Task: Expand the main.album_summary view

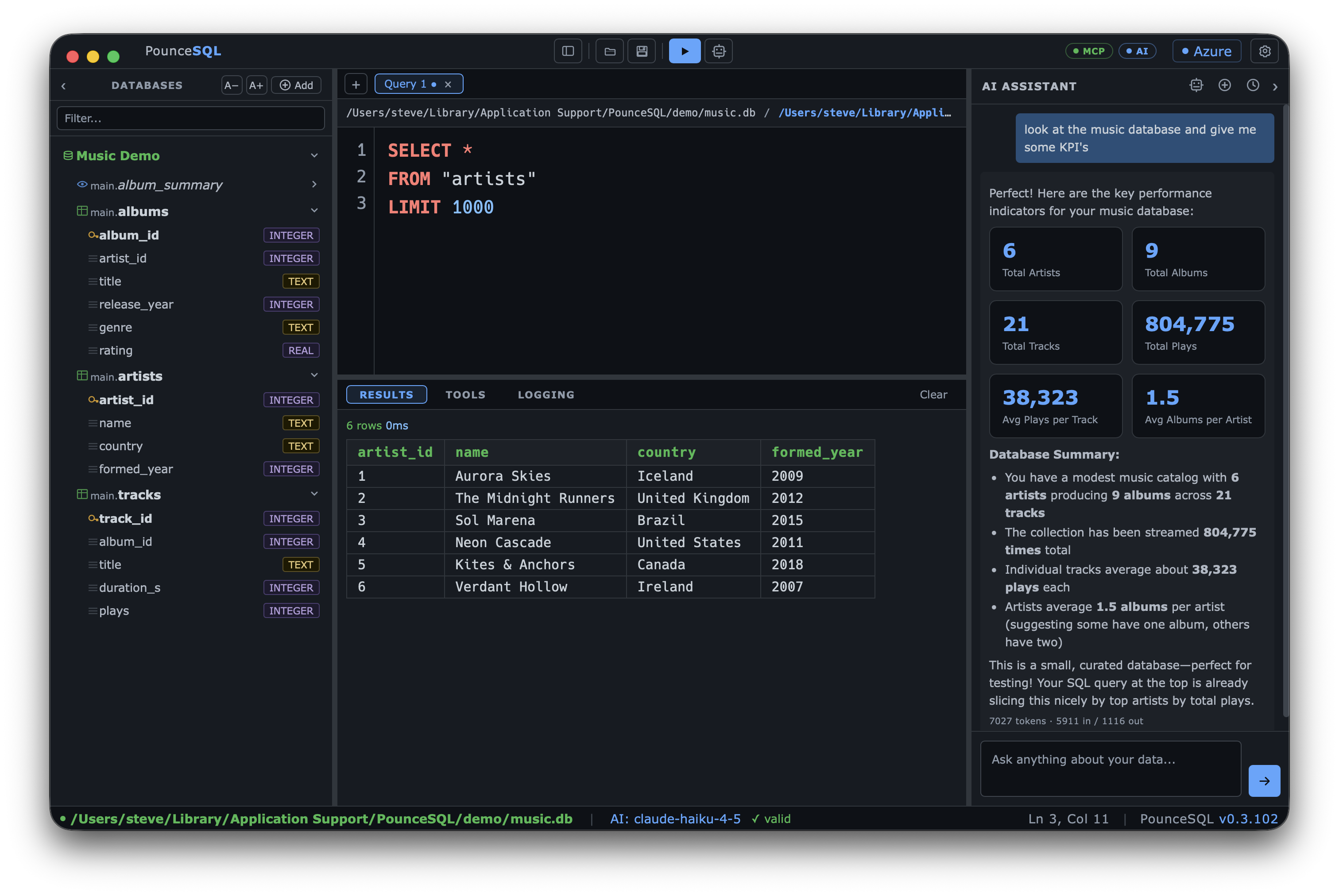Action: coord(314,184)
